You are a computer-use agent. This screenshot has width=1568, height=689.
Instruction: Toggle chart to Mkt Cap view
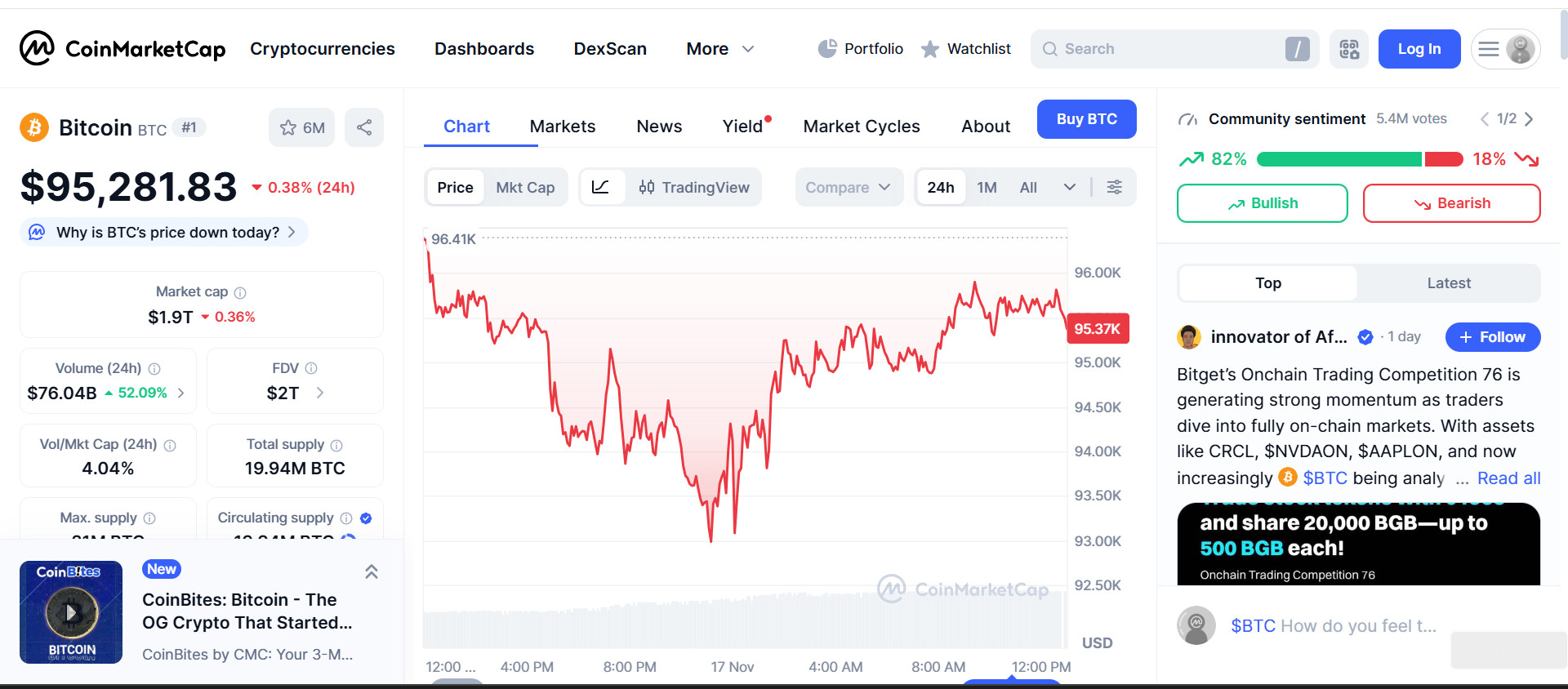point(525,188)
